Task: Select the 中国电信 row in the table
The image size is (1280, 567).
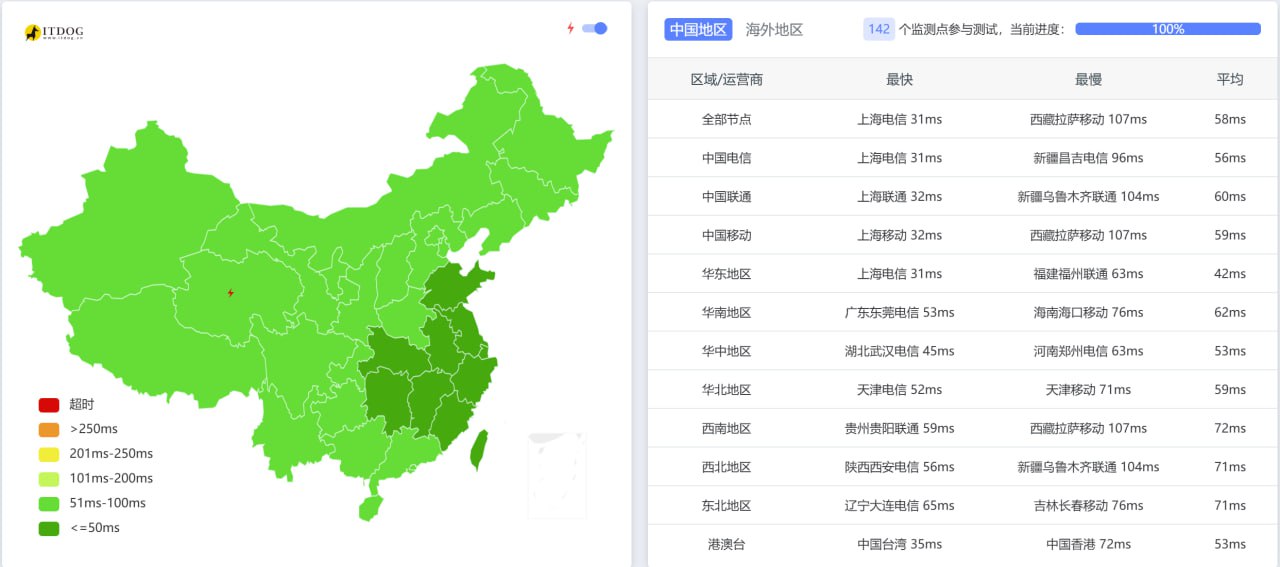Action: pyautogui.click(x=726, y=158)
